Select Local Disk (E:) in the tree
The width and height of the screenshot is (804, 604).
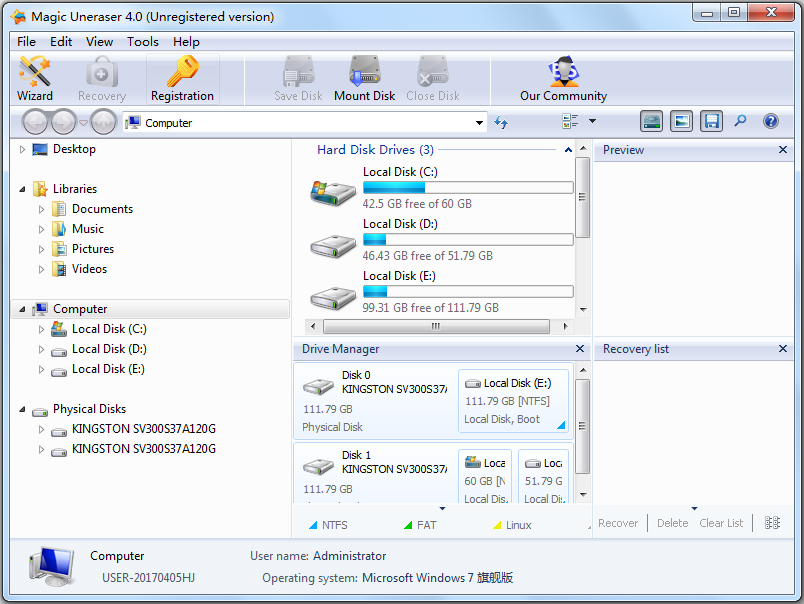(108, 369)
